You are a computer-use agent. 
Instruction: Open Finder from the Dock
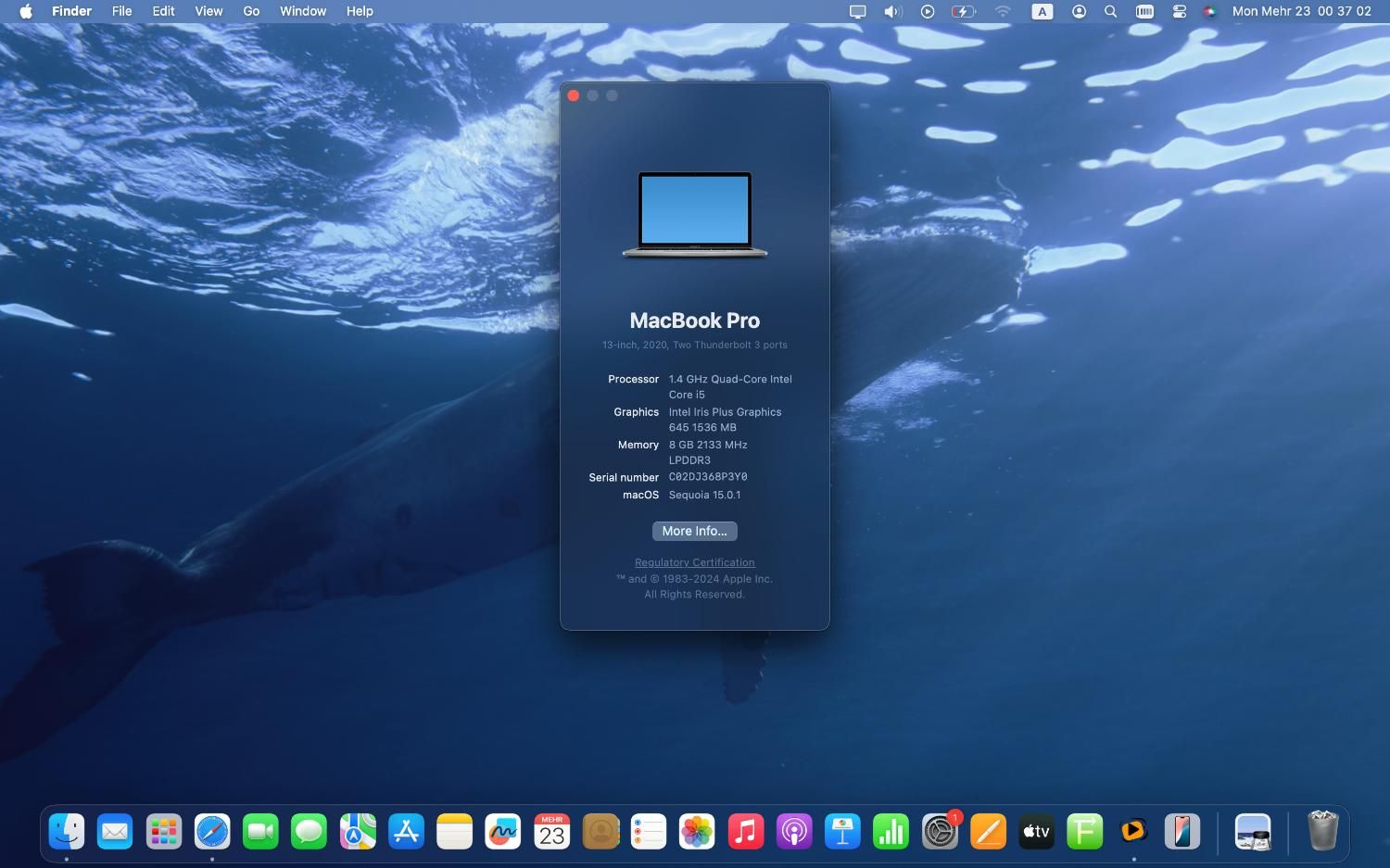click(x=67, y=831)
